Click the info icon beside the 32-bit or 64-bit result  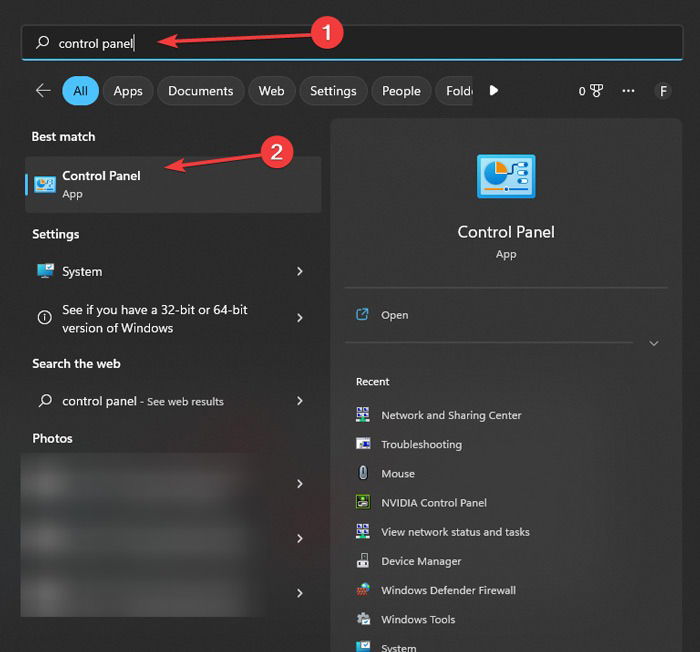45,318
